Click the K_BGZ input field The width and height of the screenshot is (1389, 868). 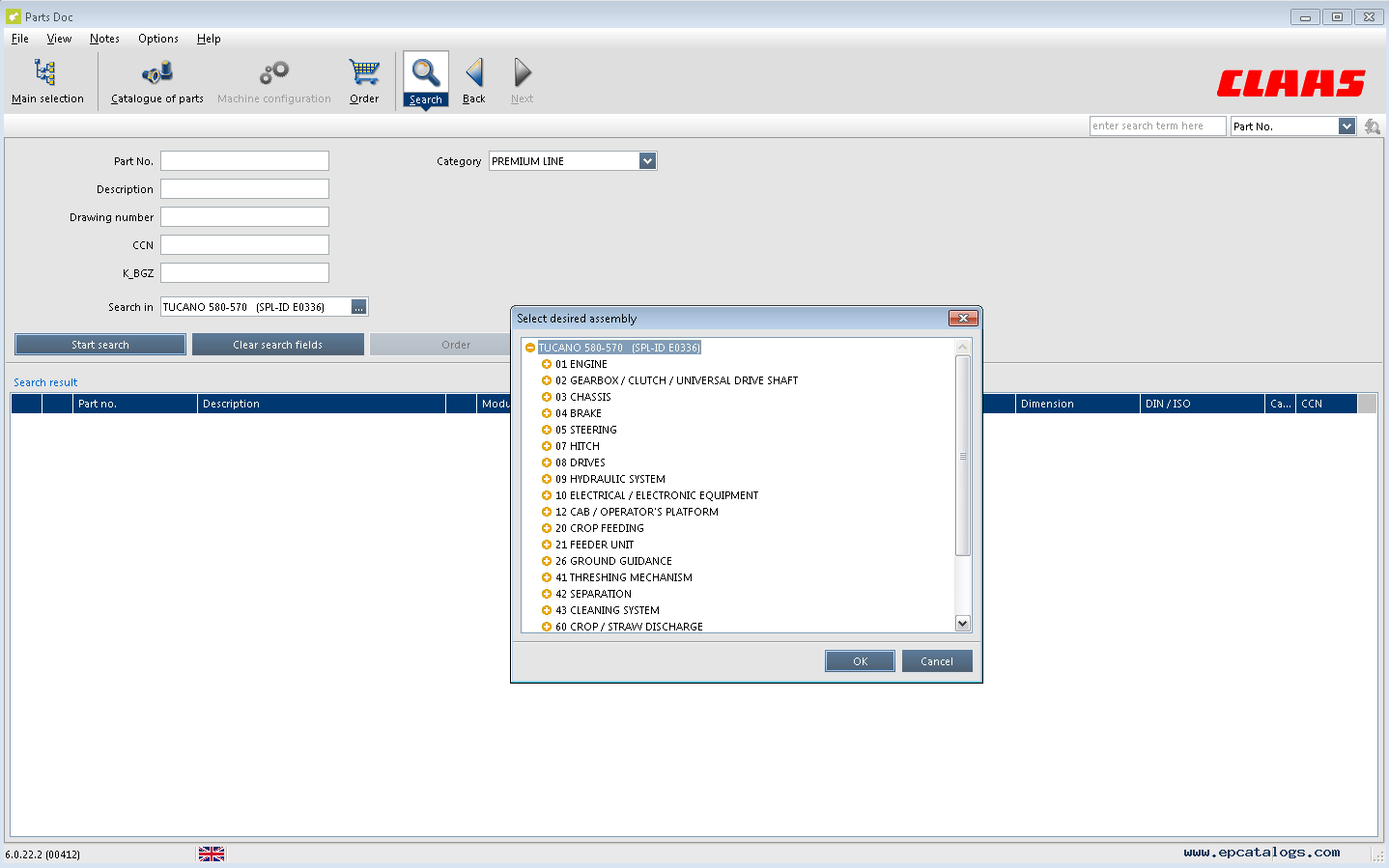[x=244, y=273]
